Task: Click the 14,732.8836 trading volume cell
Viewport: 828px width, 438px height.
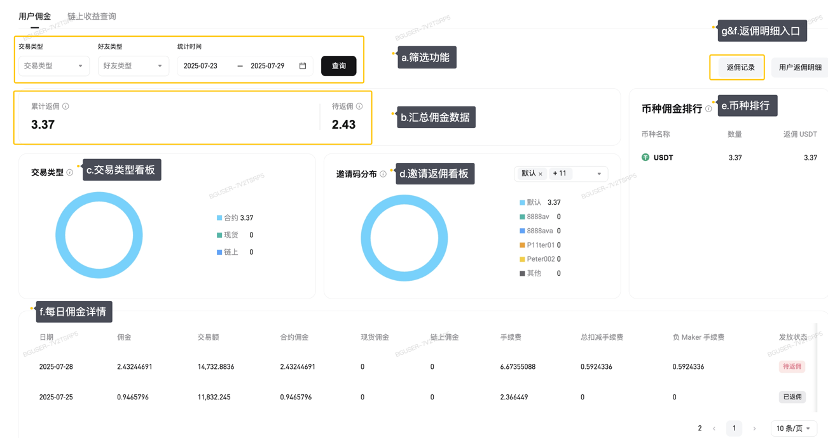Action: (216, 367)
